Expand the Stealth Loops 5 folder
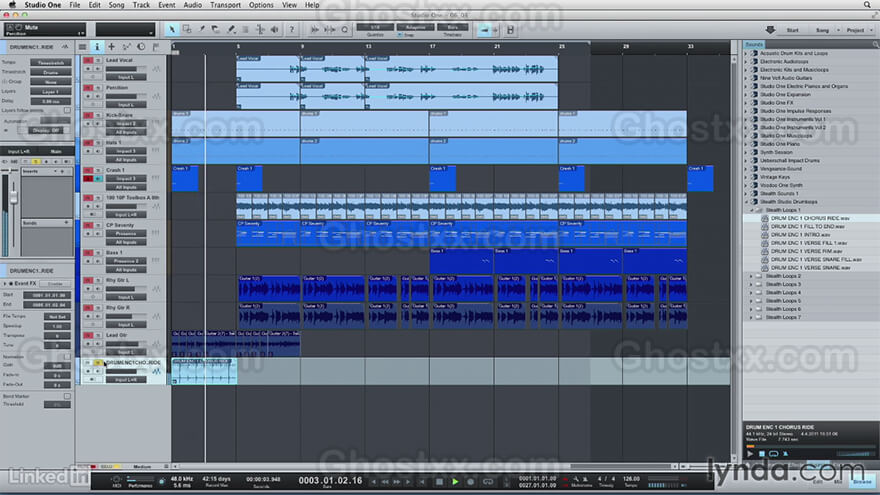The width and height of the screenshot is (880, 495). (x=751, y=301)
